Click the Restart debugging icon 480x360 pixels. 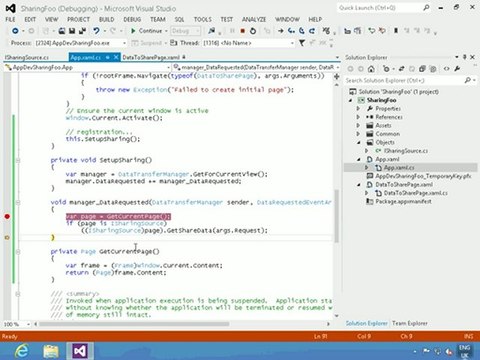(x=253, y=31)
